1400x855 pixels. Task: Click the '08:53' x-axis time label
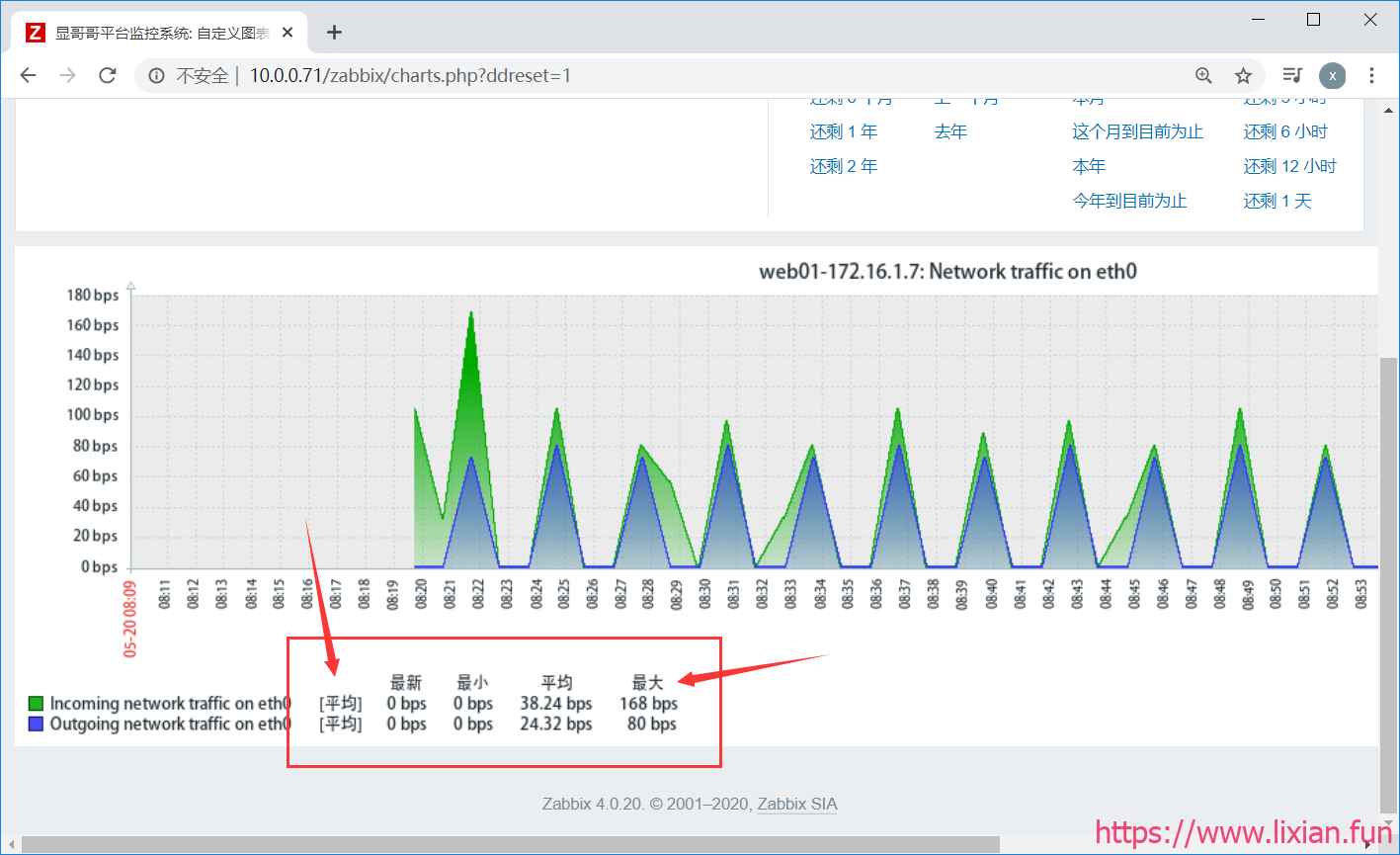1362,594
